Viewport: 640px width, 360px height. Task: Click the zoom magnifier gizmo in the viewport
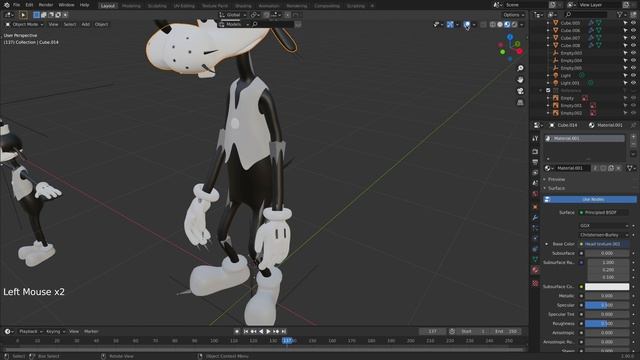click(x=520, y=68)
